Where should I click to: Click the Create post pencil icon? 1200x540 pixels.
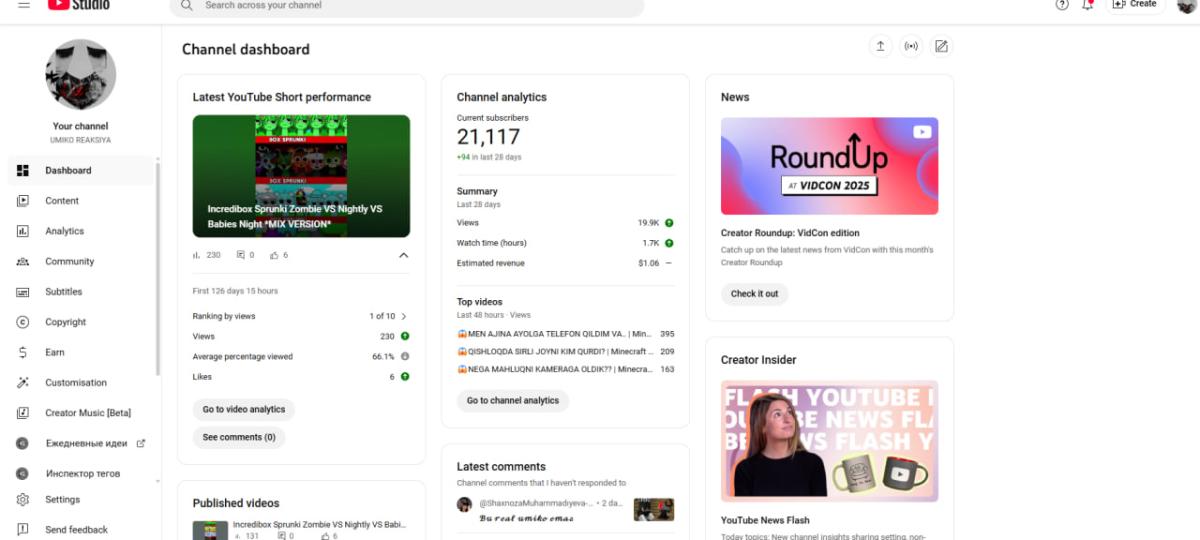(940, 46)
